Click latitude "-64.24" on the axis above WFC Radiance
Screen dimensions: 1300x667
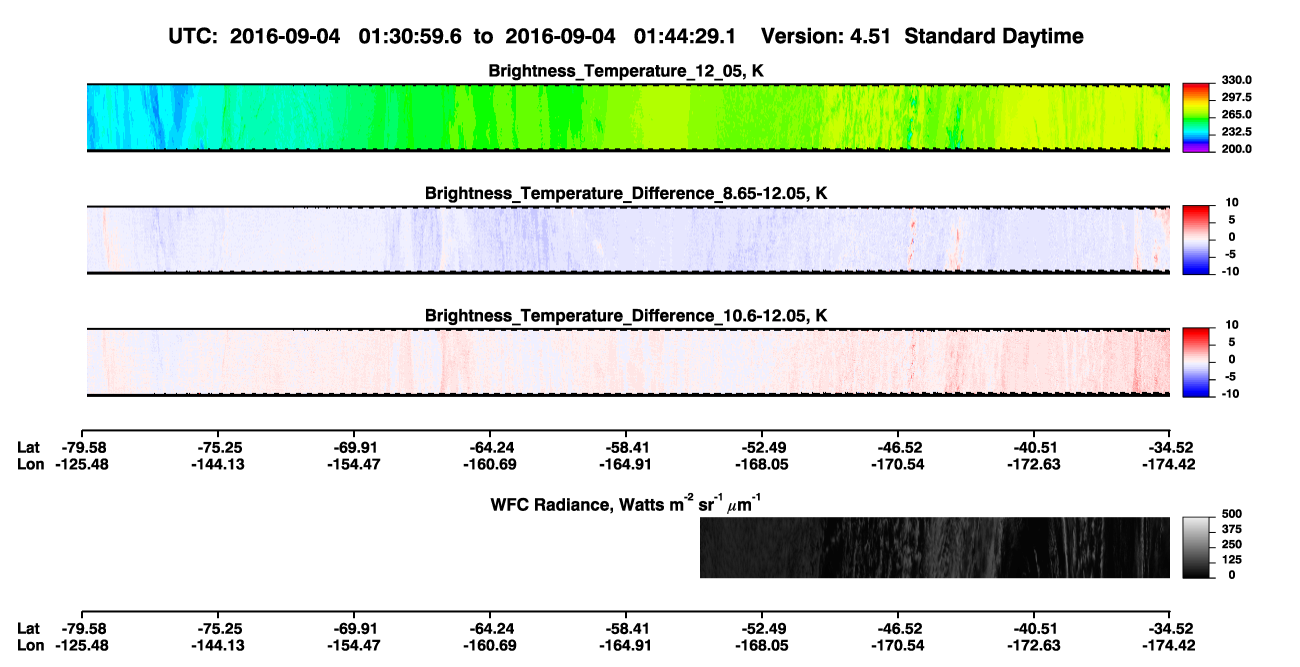(x=490, y=447)
